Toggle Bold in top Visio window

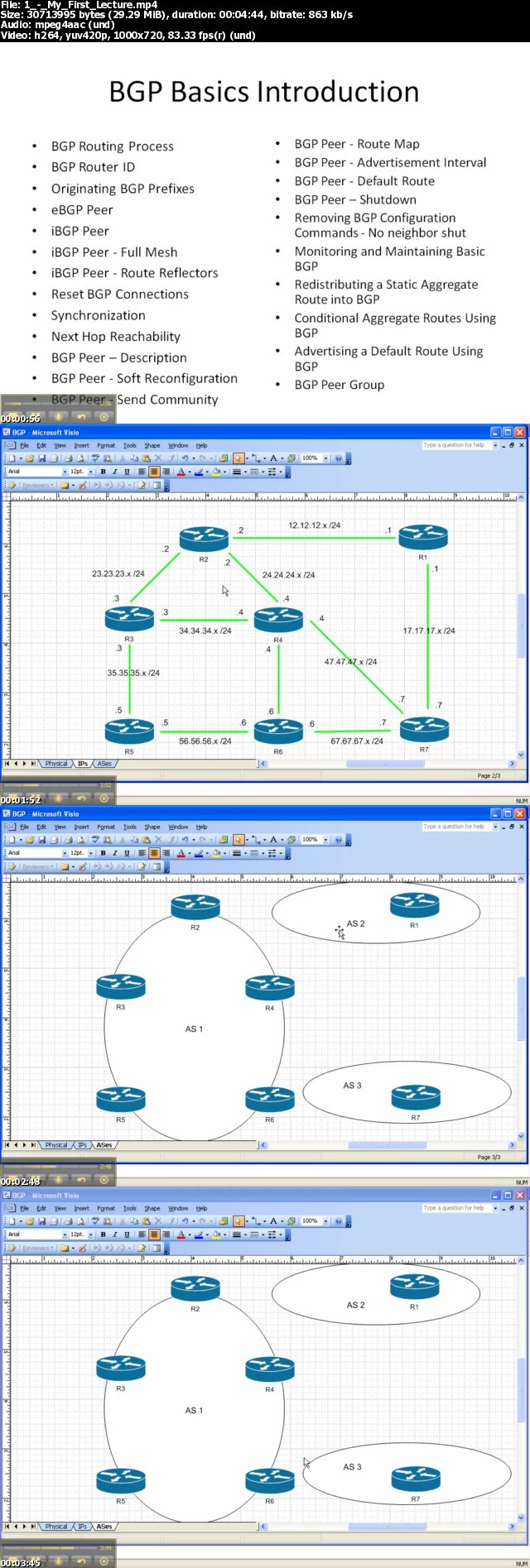[x=103, y=472]
